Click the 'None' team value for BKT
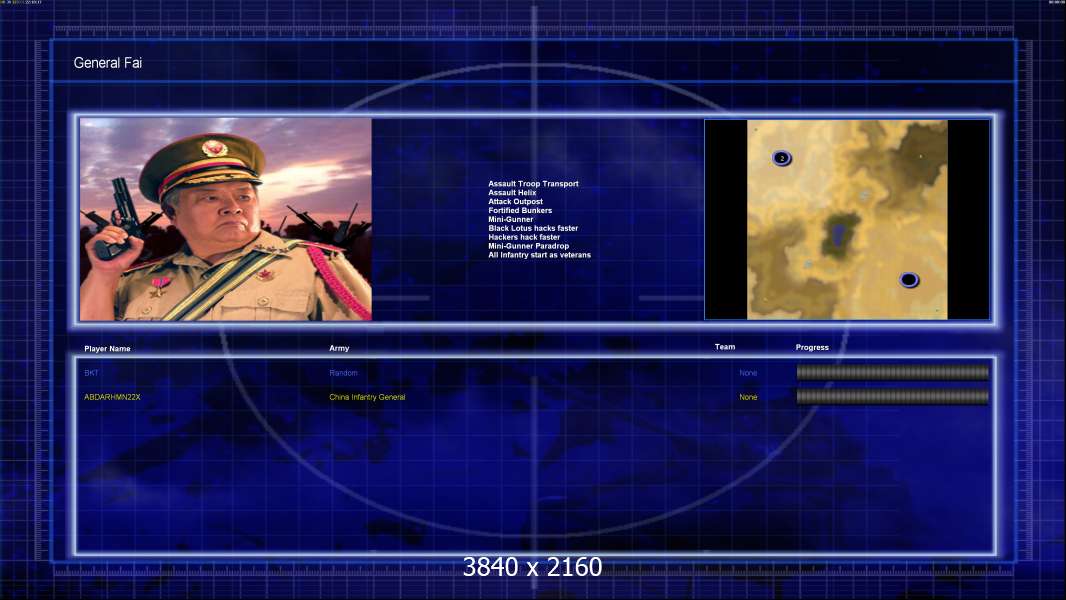1066x600 pixels. (748, 373)
